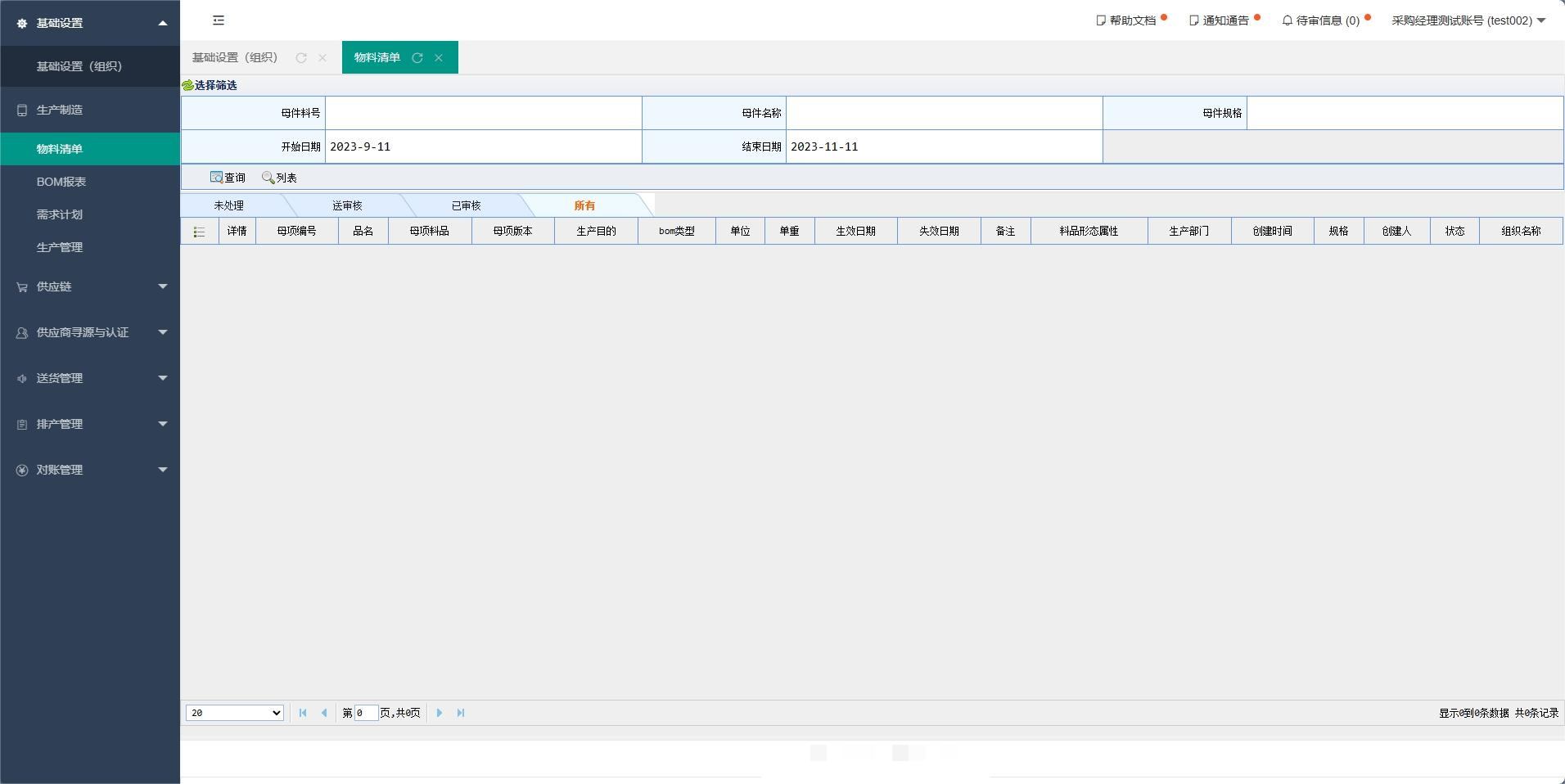Click the 组织名称 column header
This screenshot has height=784, width=1565.
(x=1522, y=232)
